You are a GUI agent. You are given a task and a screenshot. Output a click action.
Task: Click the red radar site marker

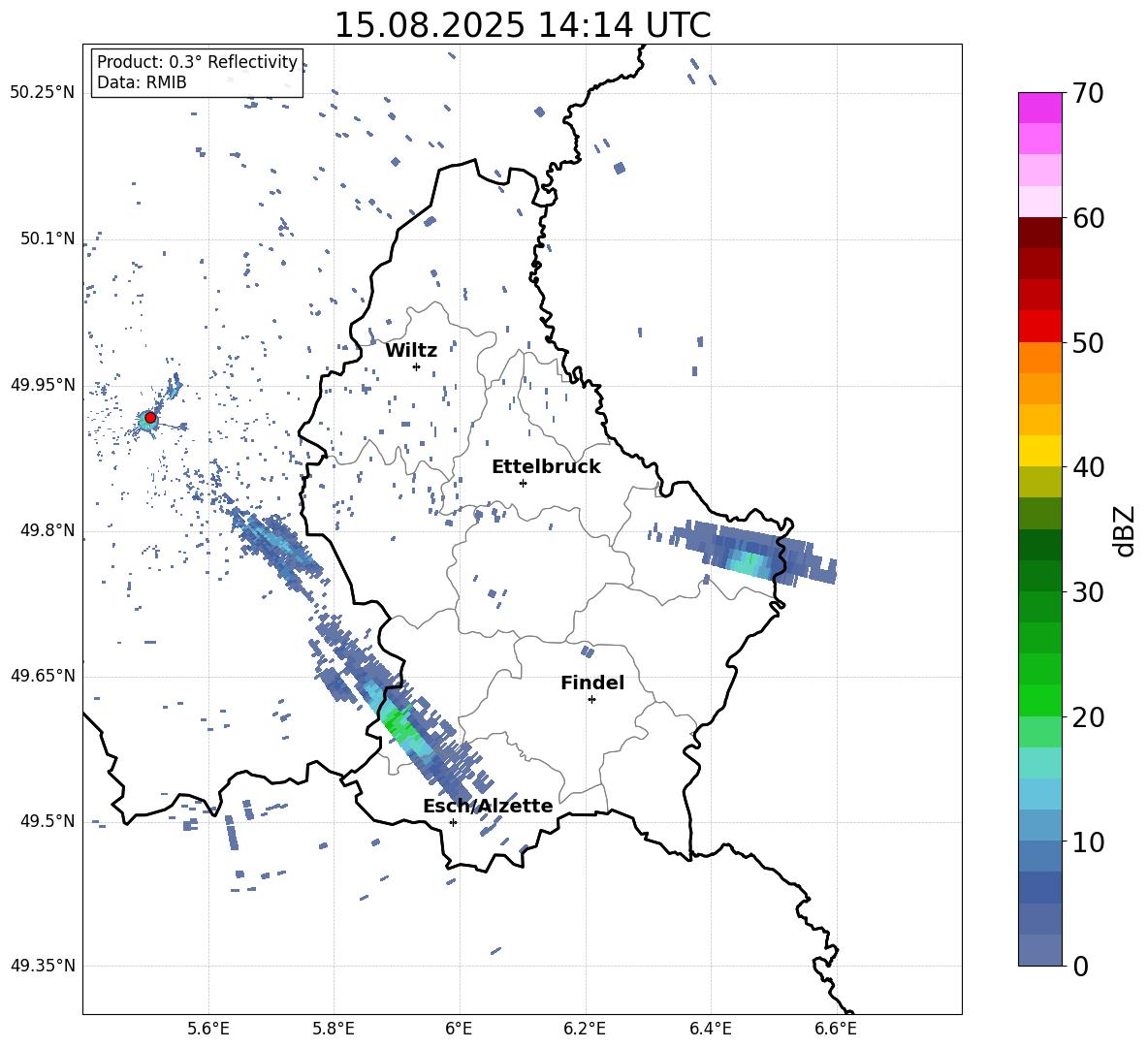[x=150, y=418]
